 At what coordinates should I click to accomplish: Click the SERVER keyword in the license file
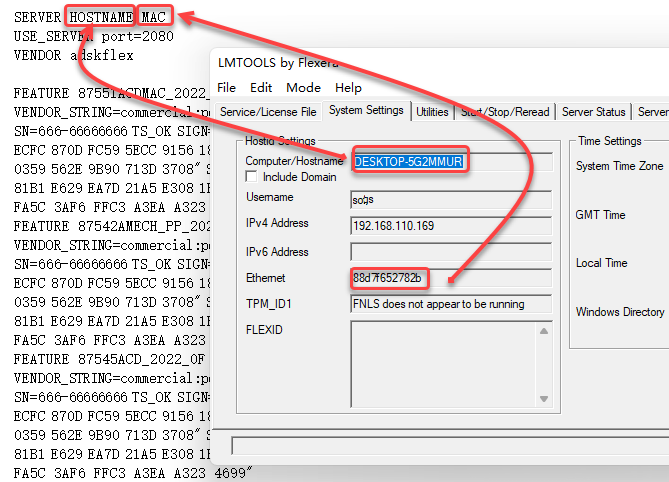click(38, 17)
